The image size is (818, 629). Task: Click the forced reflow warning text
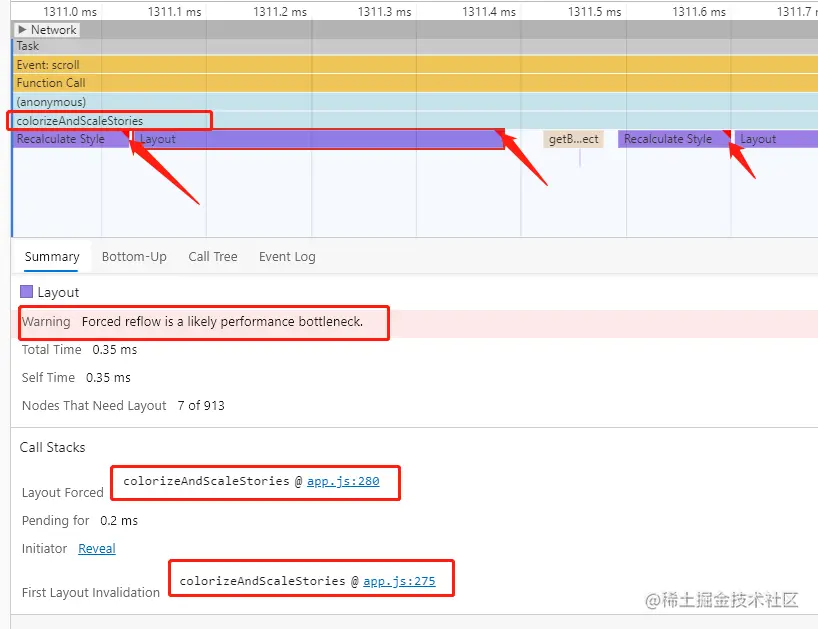[222, 322]
